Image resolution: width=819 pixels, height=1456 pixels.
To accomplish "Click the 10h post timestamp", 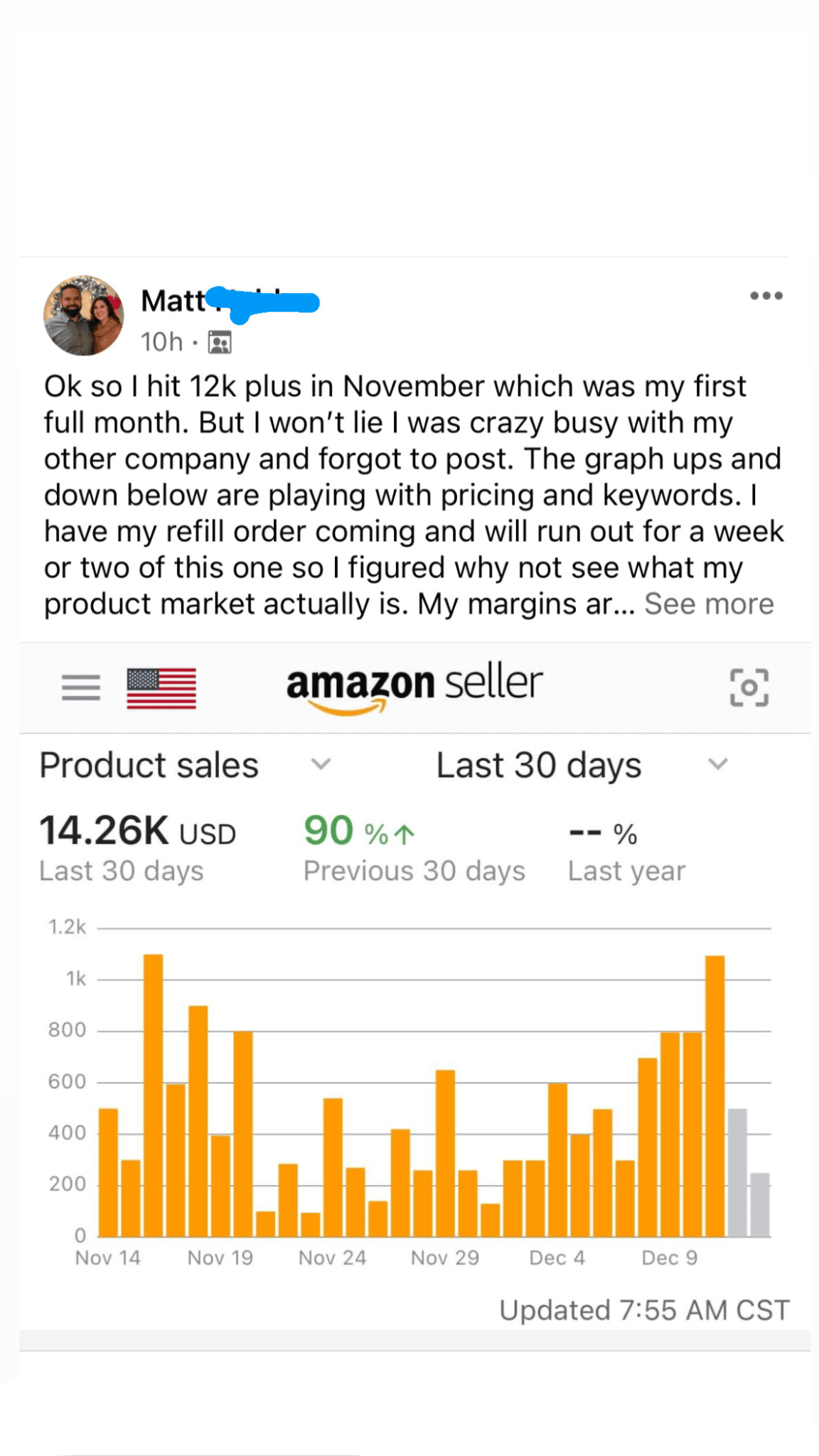I will [161, 343].
